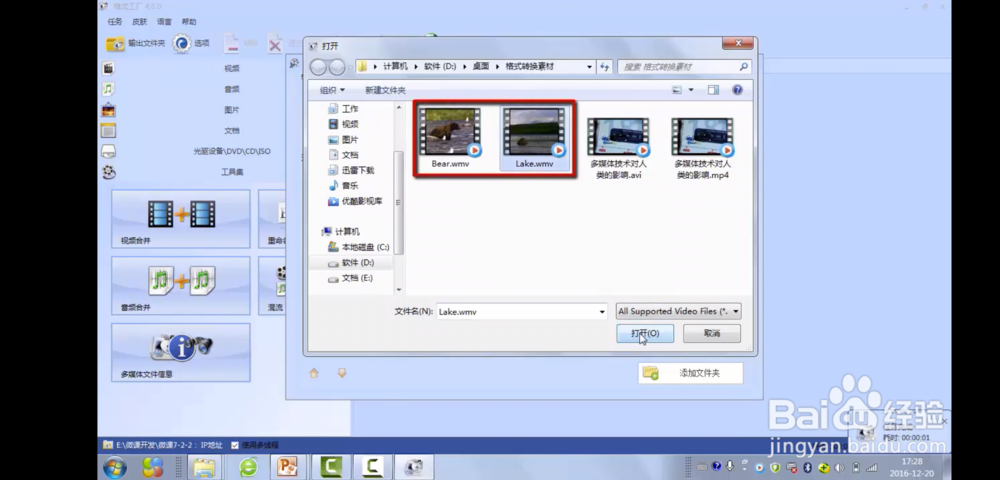
Task: Click the 打开(O) button
Action: [645, 333]
